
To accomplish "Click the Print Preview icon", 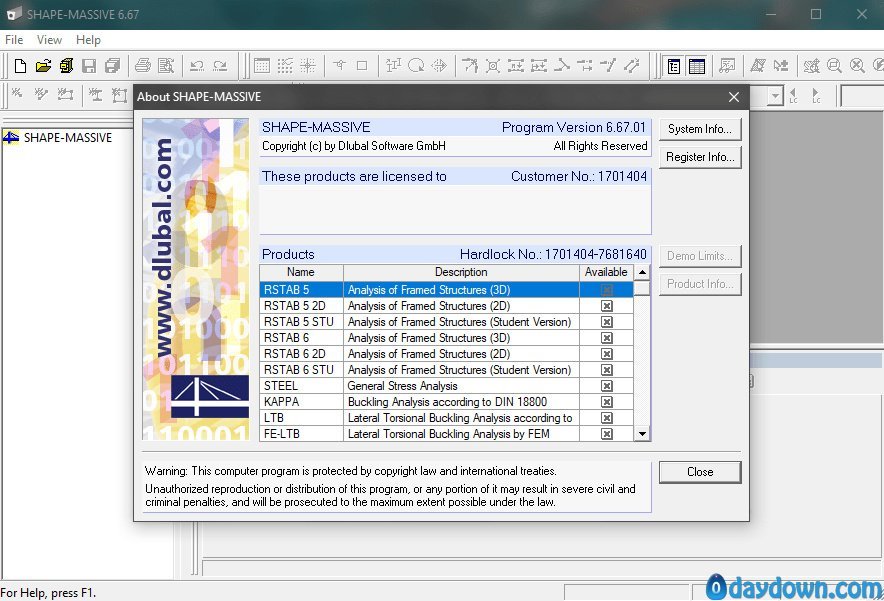I will 166,66.
